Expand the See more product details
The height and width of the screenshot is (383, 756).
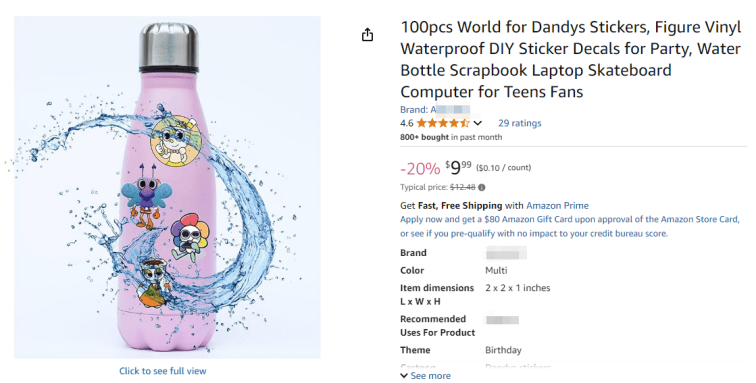[x=426, y=376]
